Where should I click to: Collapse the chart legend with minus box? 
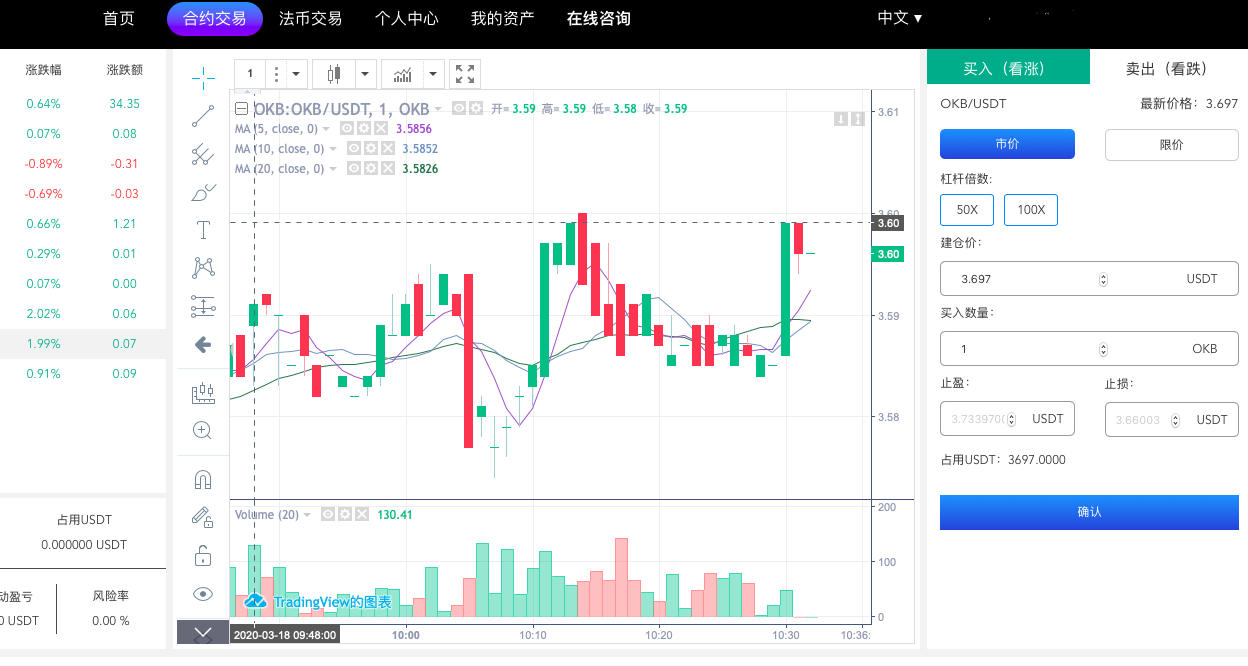241,109
